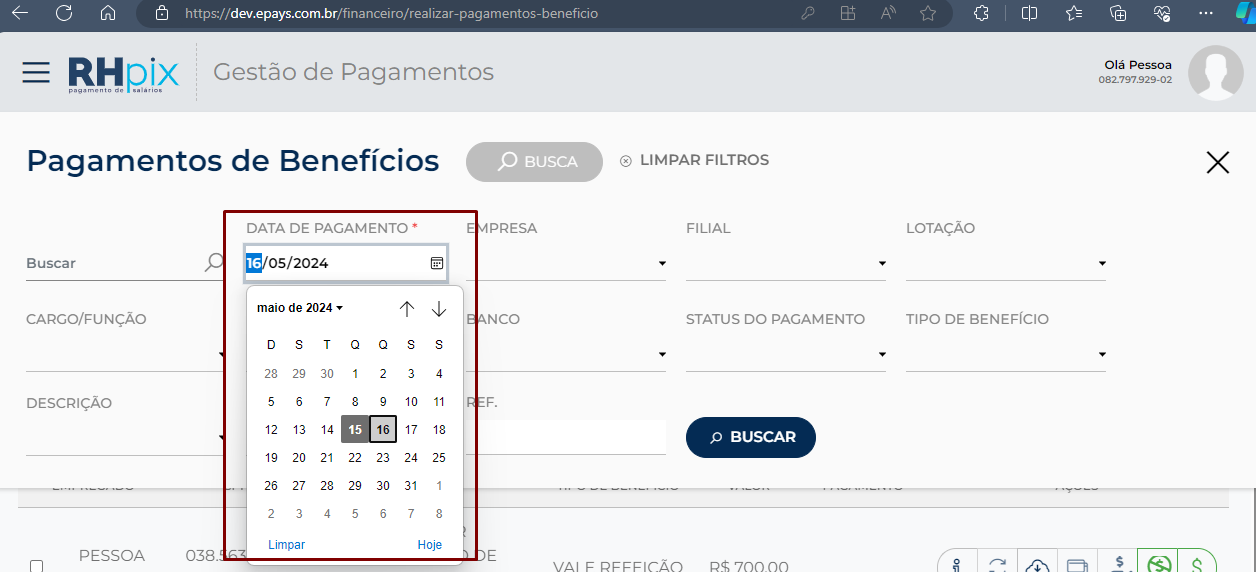The image size is (1256, 572).
Task: Open the 'maio de 2024' month selector
Action: [x=300, y=308]
